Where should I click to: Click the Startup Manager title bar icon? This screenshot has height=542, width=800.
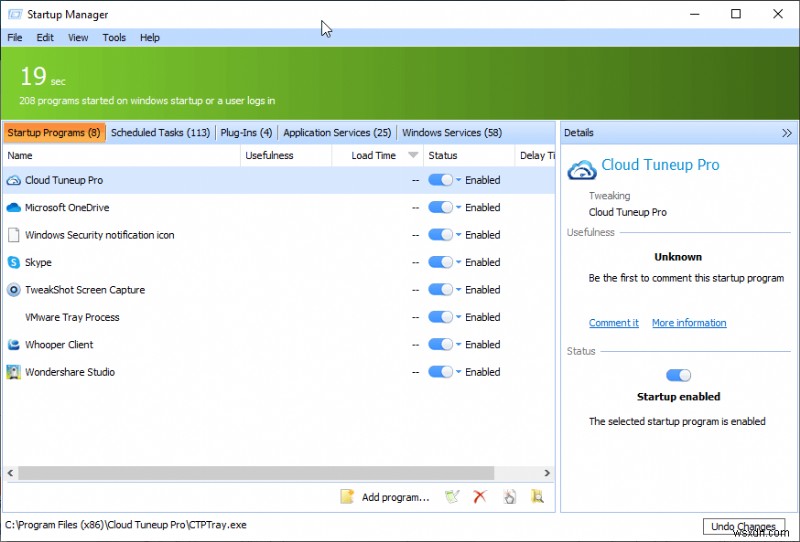(15, 14)
